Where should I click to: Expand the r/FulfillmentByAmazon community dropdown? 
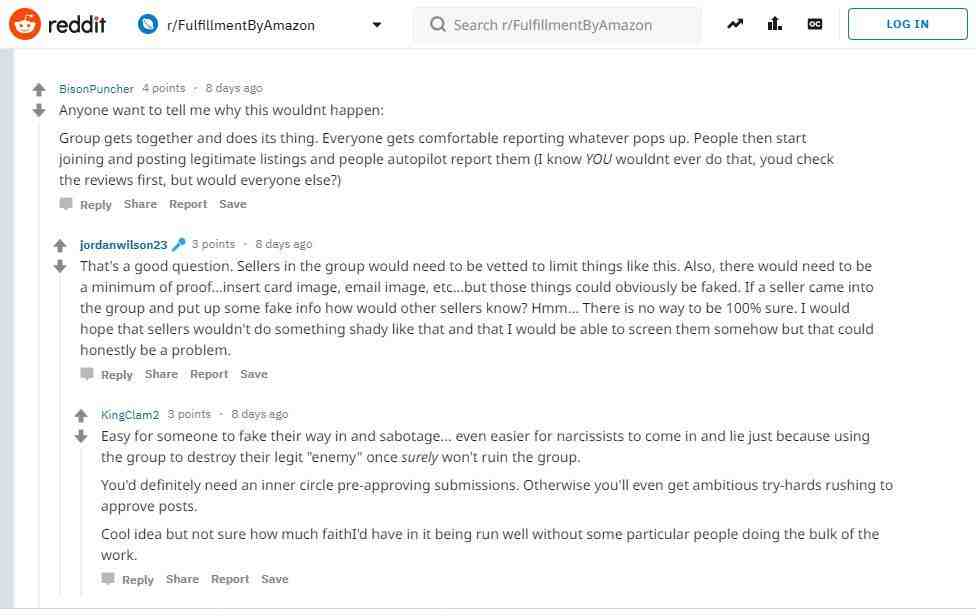[x=377, y=25]
